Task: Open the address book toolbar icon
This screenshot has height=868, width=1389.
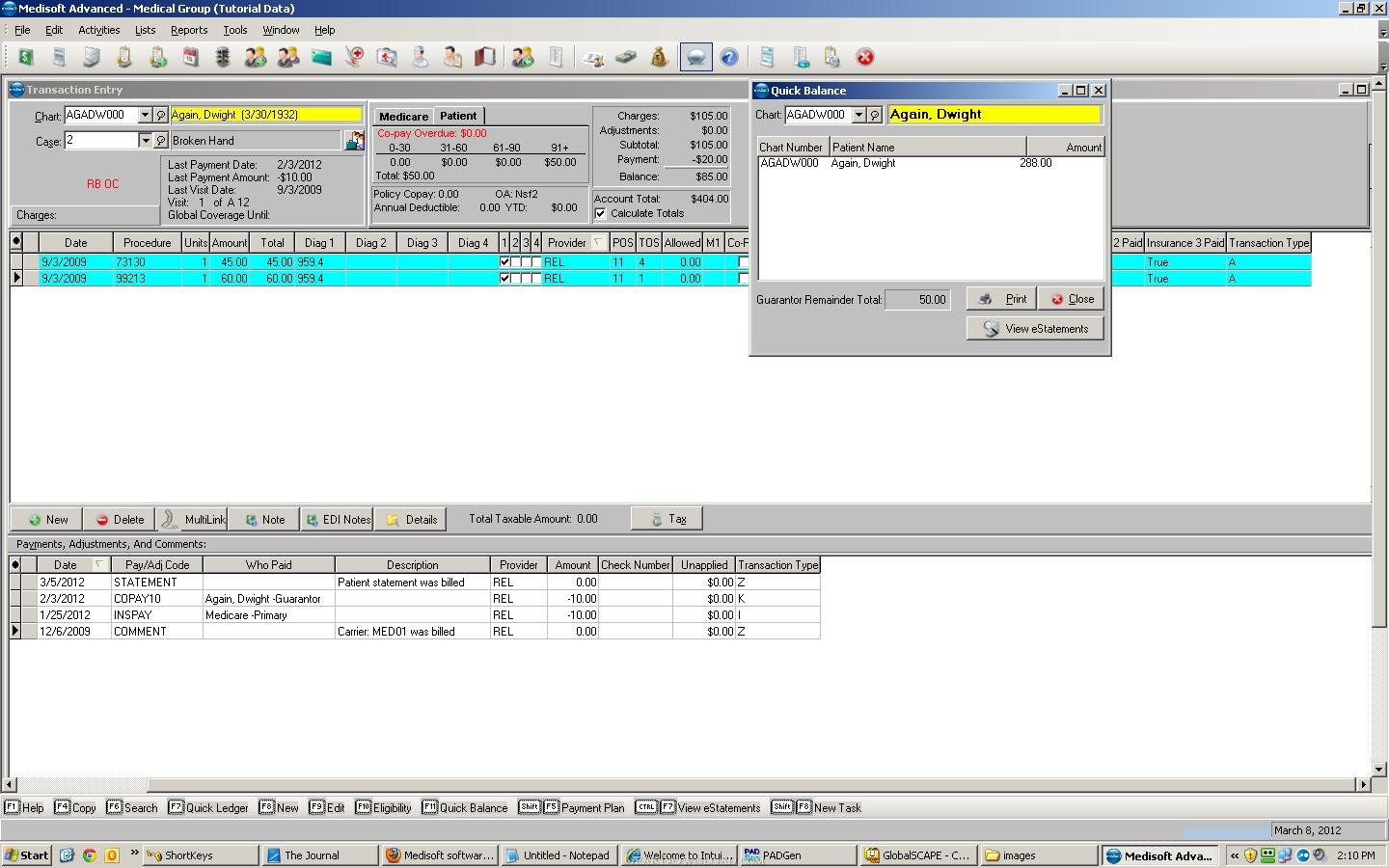Action: 485,57
